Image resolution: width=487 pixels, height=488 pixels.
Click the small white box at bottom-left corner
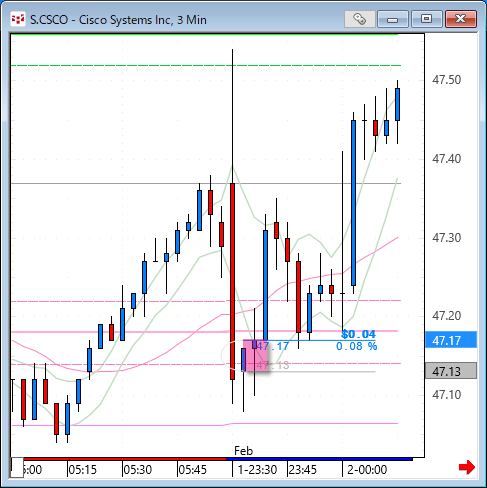coord(17,468)
